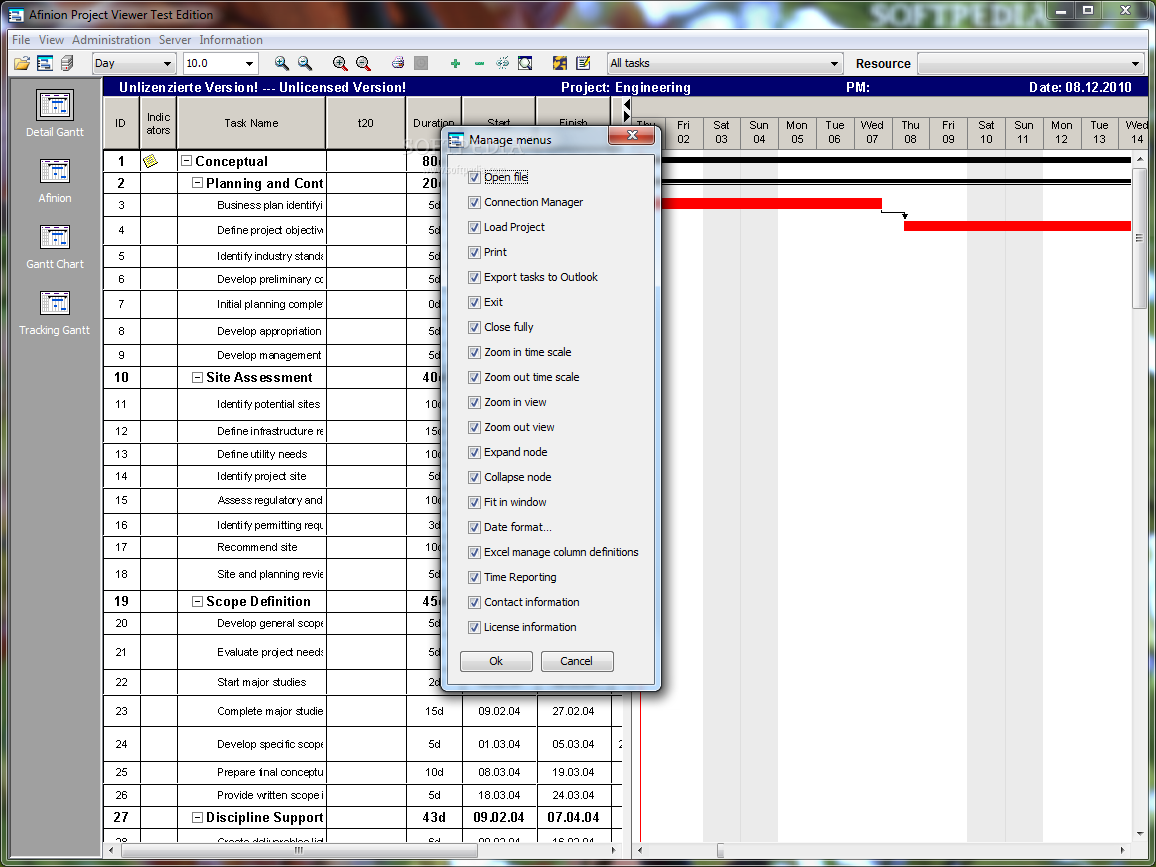Toggle the Fit in window checkbox

(x=474, y=503)
